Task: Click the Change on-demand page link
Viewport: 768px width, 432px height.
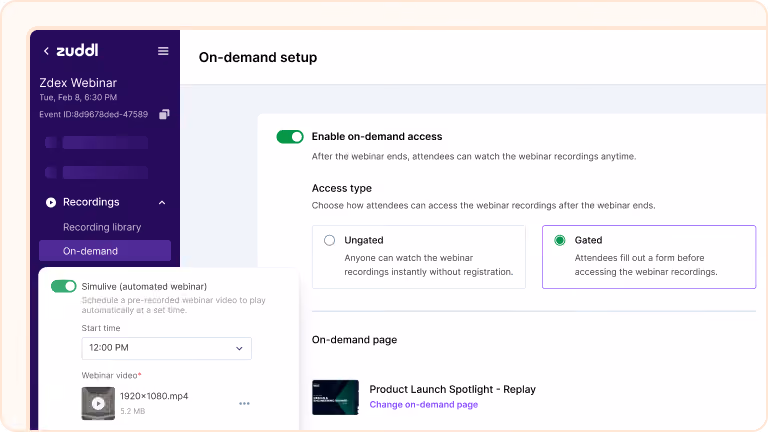Action: tap(424, 405)
